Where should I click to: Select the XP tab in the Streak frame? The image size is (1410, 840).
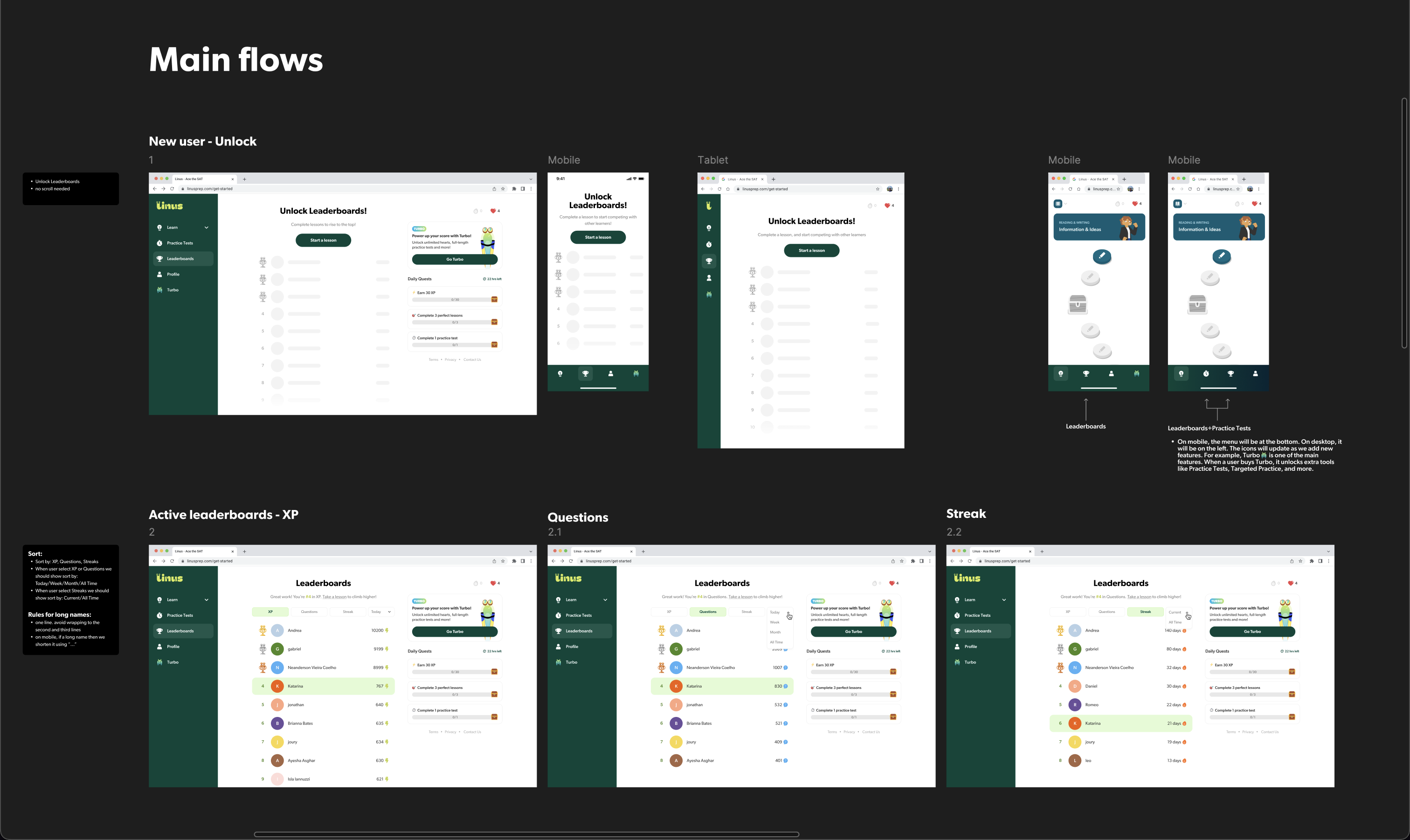(1068, 612)
